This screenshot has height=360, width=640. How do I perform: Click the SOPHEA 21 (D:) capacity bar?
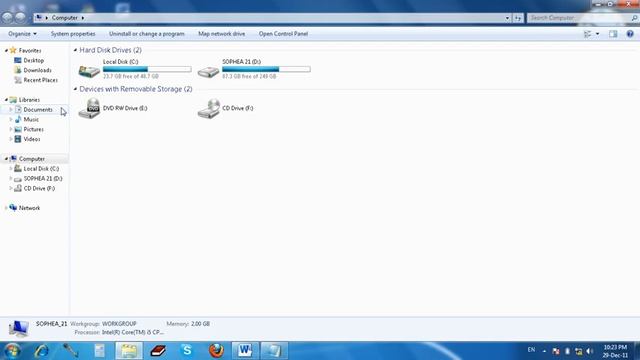pos(266,69)
